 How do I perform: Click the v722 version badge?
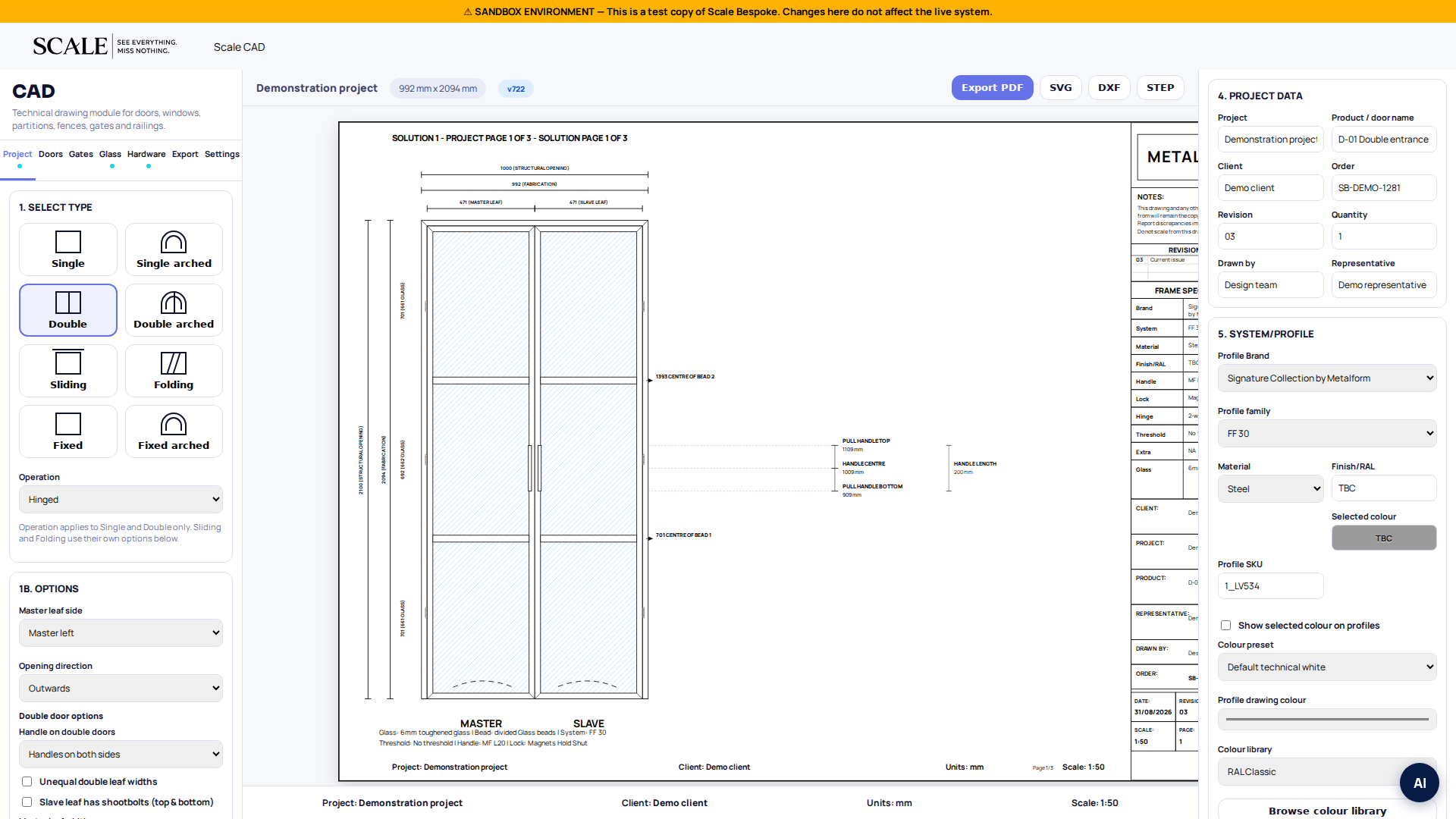click(516, 89)
